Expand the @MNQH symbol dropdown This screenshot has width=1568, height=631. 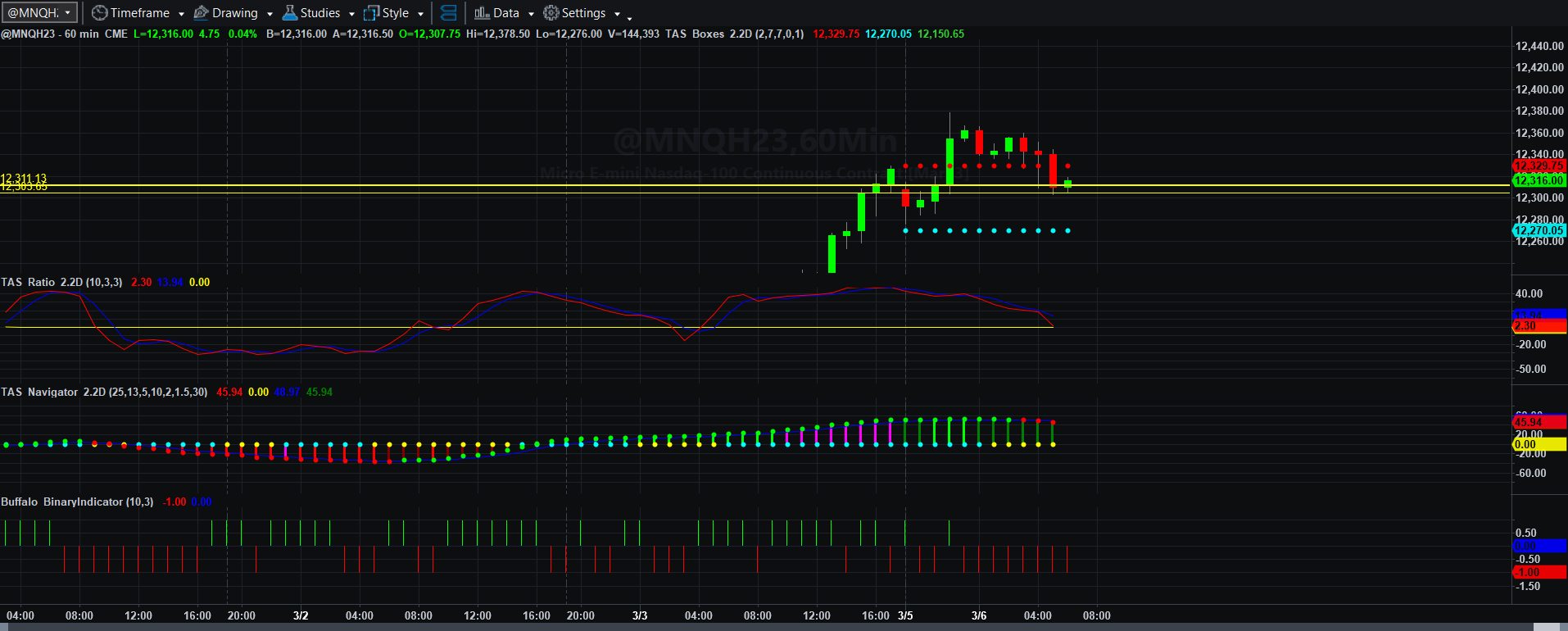68,13
